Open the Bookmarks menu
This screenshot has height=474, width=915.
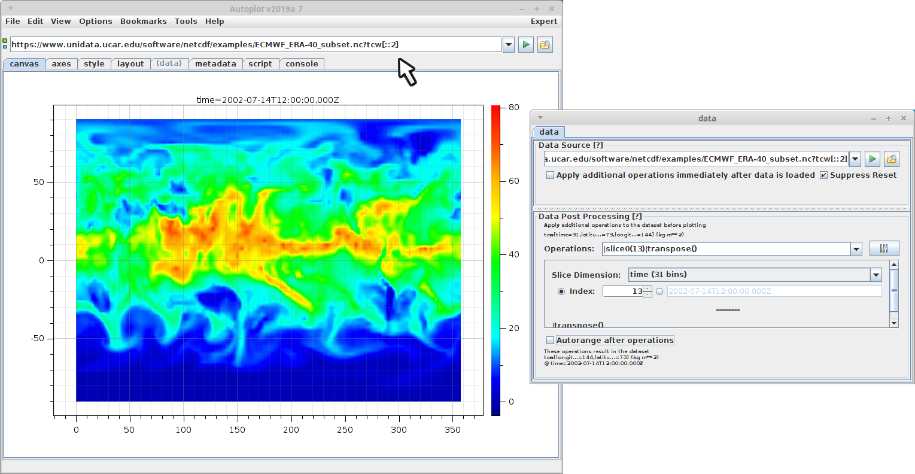144,21
